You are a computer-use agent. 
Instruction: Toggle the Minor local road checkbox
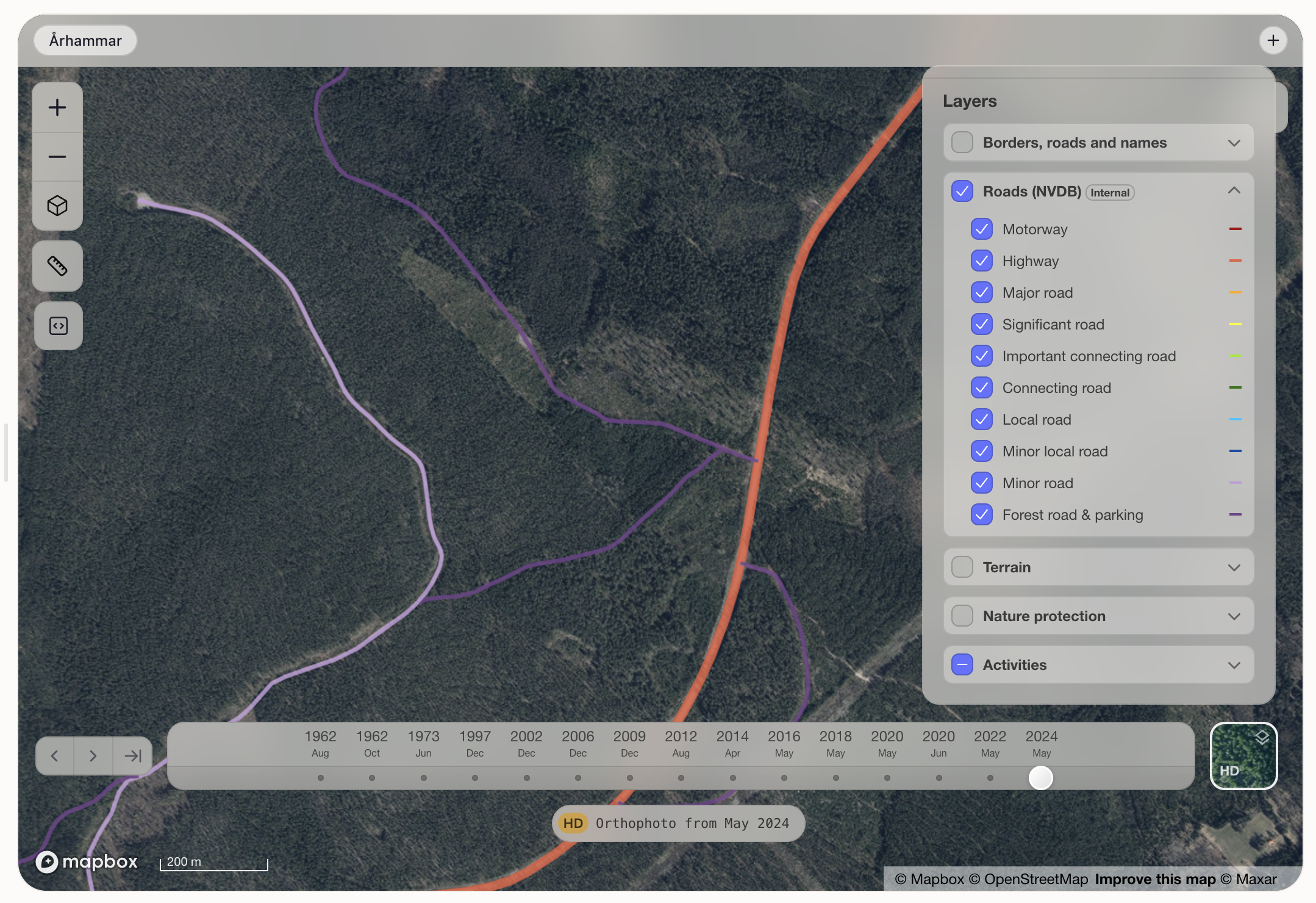(982, 452)
